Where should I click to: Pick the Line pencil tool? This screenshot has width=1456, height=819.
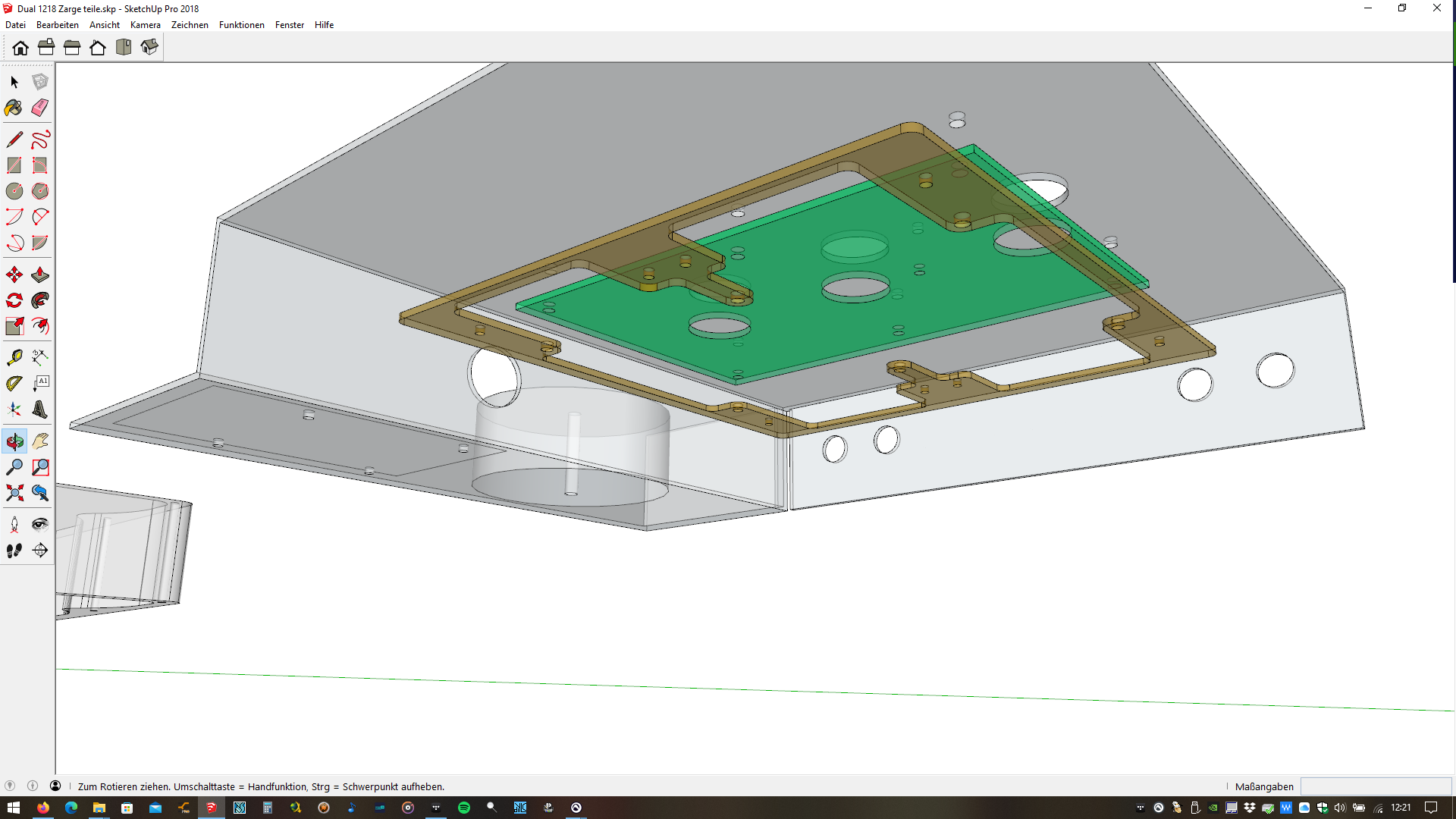14,140
